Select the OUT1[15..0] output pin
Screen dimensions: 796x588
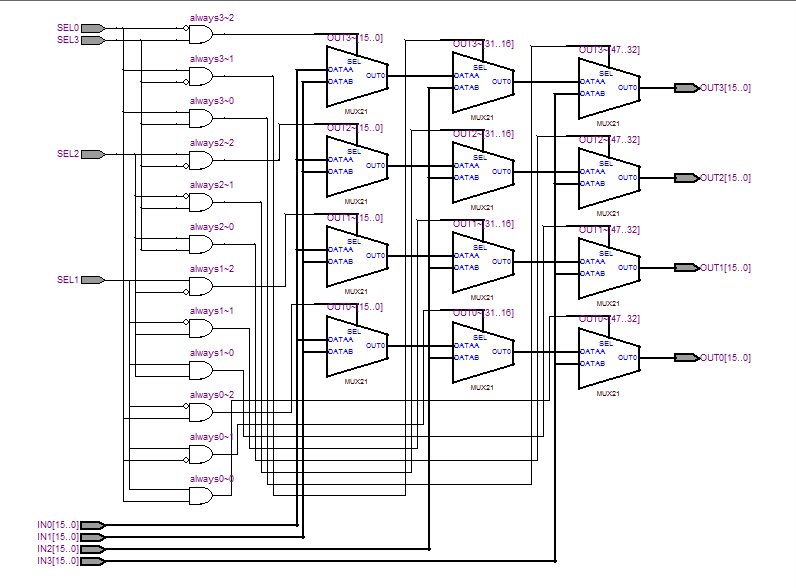686,268
